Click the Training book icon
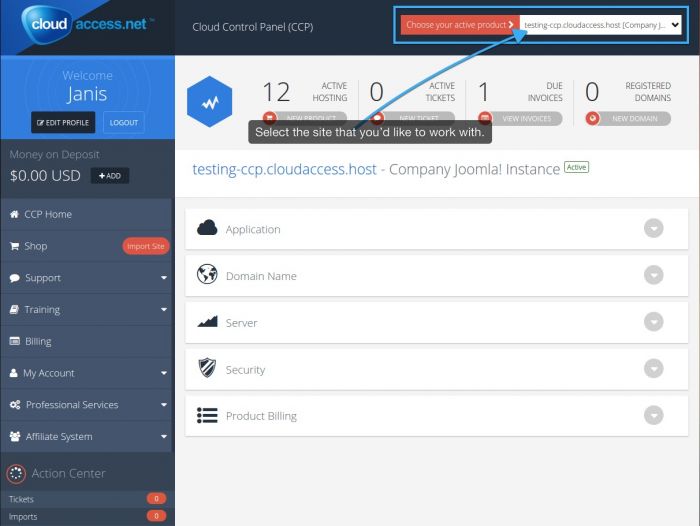The width and height of the screenshot is (700, 526). tap(14, 309)
